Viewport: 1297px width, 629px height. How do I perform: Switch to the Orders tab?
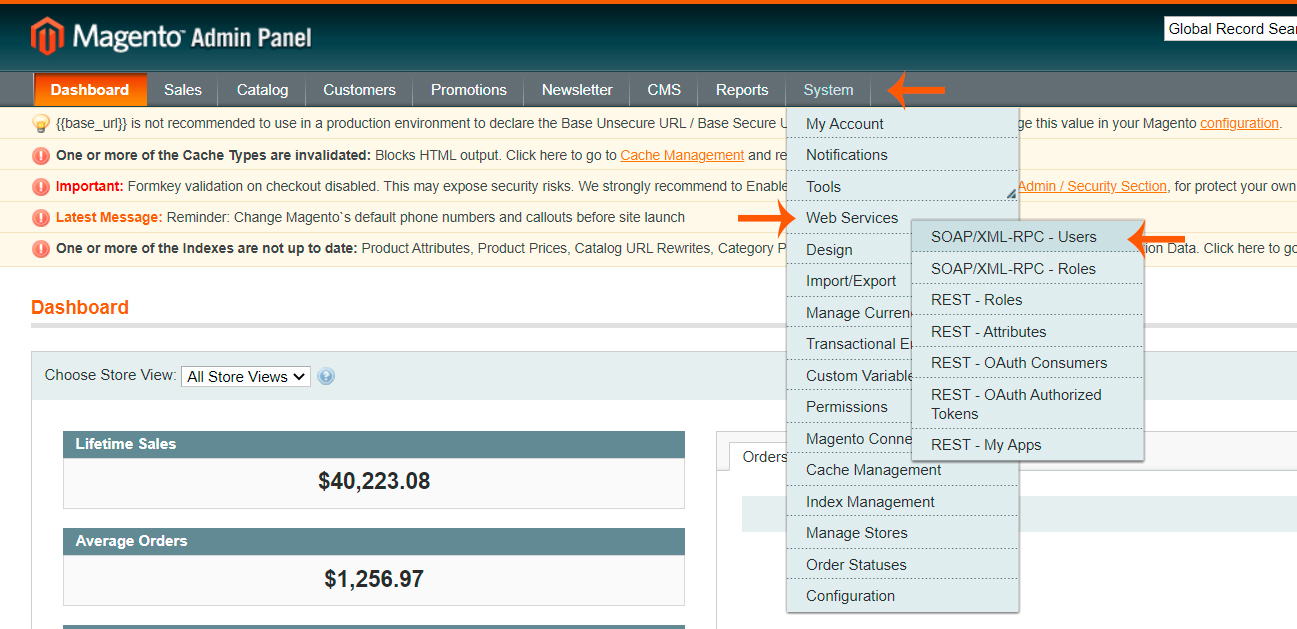[x=764, y=457]
